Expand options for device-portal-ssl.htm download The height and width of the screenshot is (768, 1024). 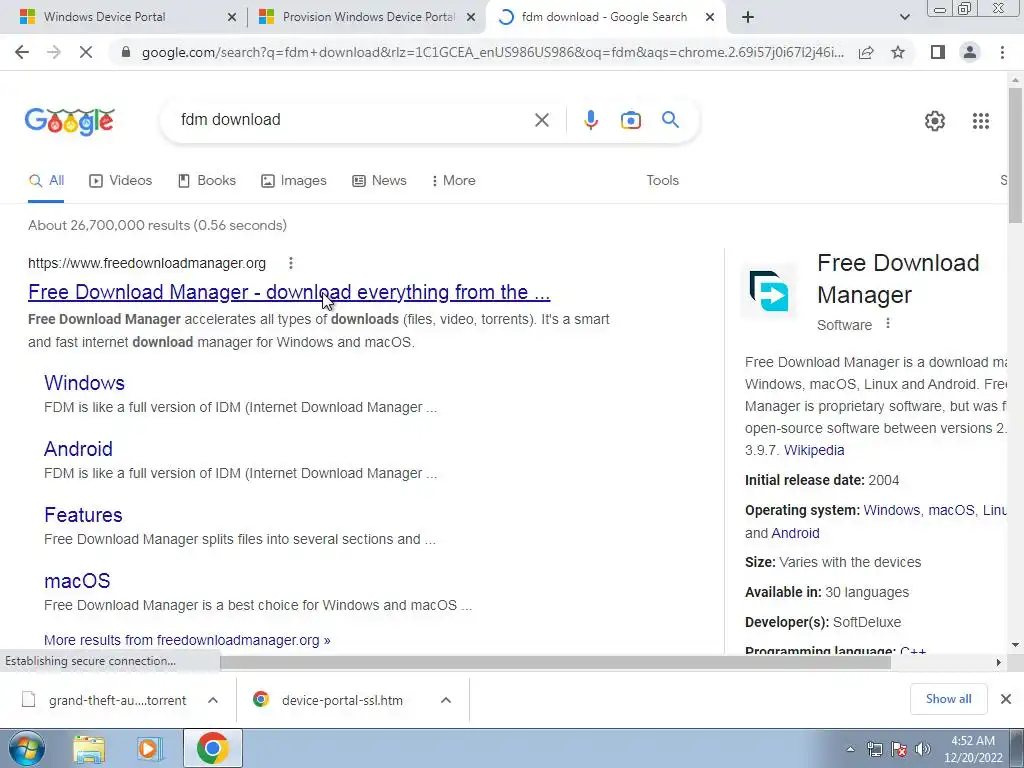445,700
